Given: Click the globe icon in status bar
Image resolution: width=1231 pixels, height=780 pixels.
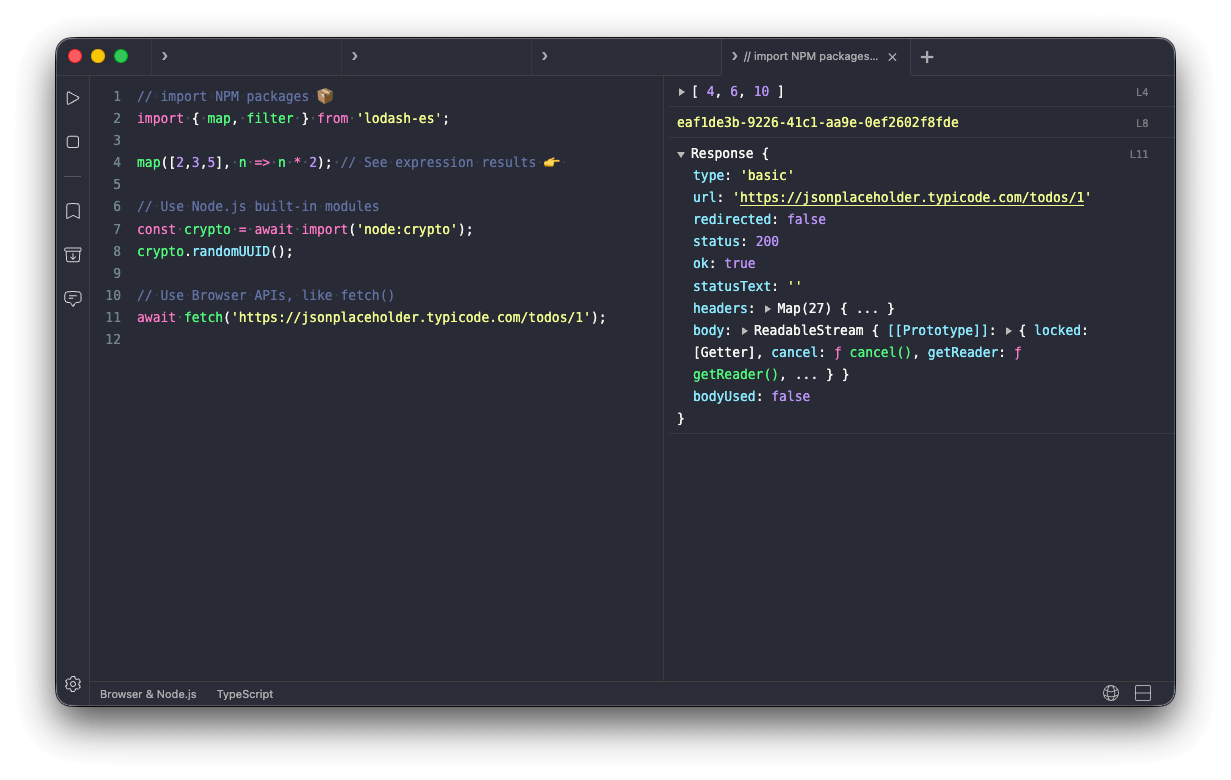Looking at the screenshot, I should pos(1110,693).
